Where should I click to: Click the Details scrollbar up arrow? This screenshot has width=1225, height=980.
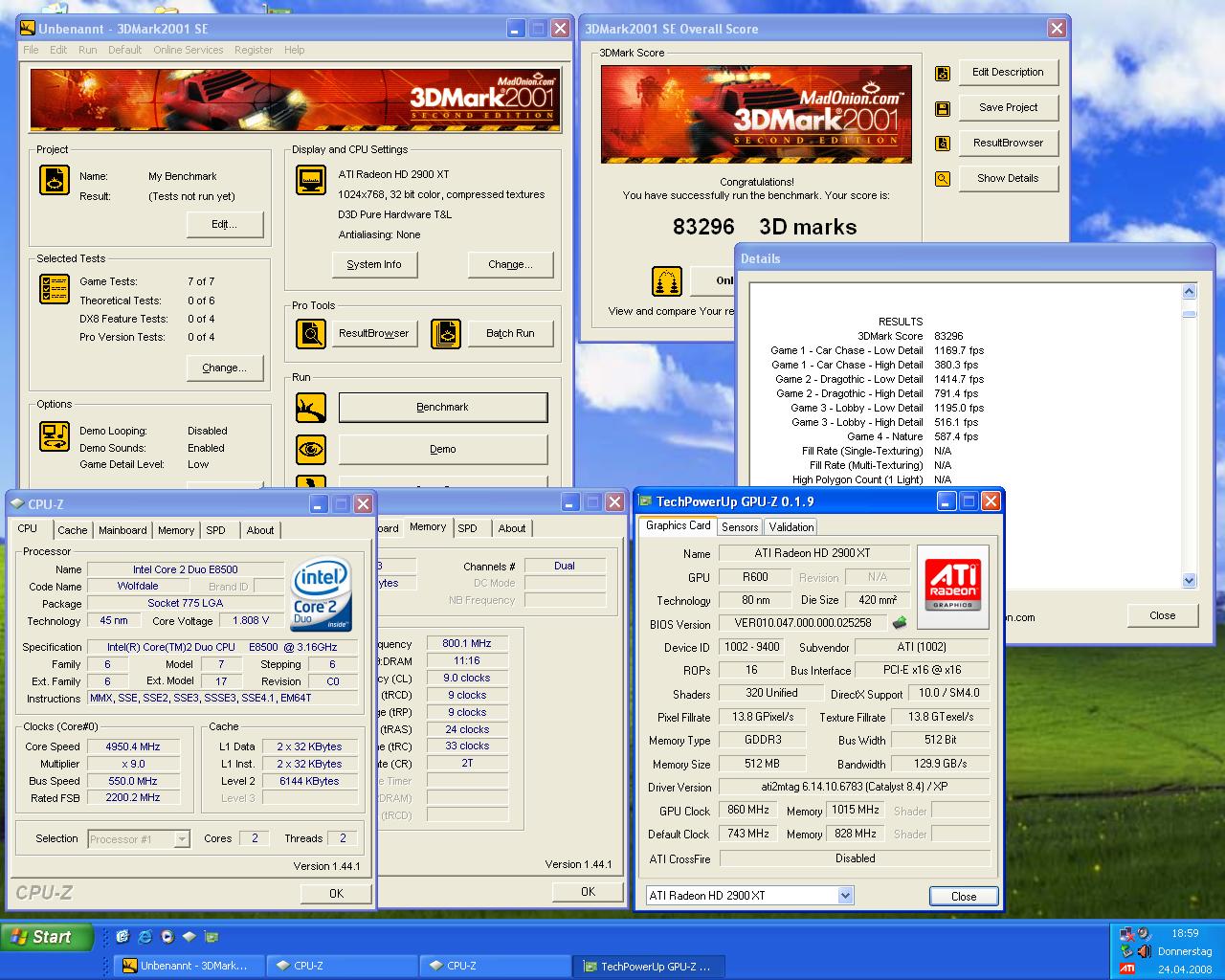point(1190,291)
